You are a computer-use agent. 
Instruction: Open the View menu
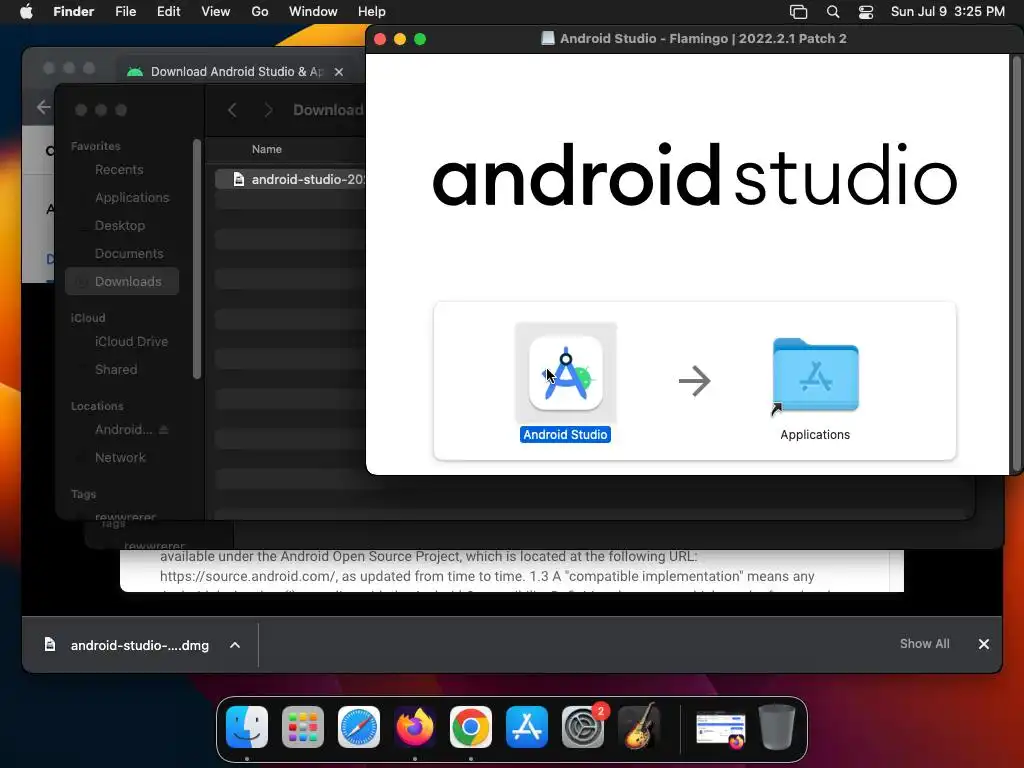pos(216,12)
